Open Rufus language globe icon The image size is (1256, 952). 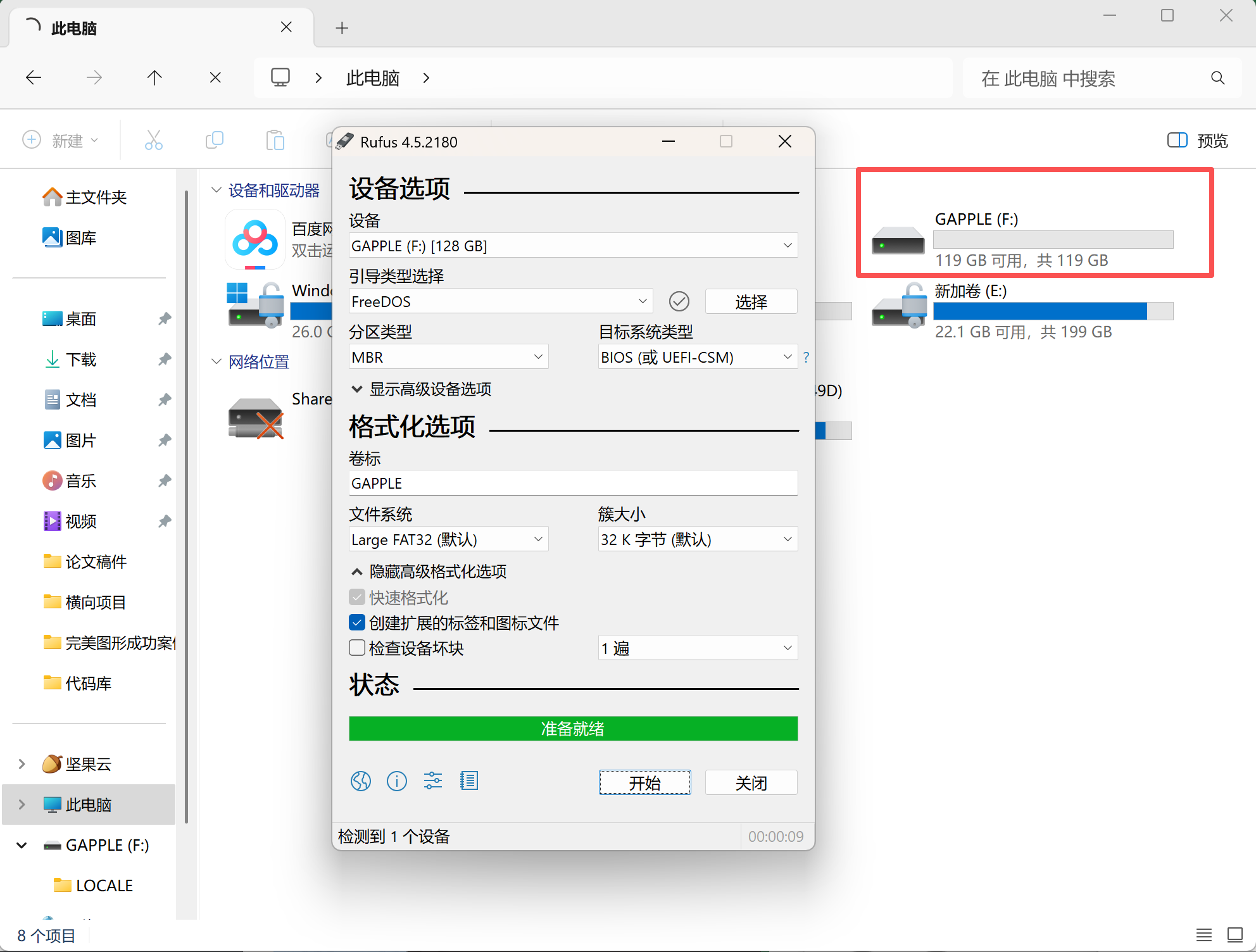point(361,781)
